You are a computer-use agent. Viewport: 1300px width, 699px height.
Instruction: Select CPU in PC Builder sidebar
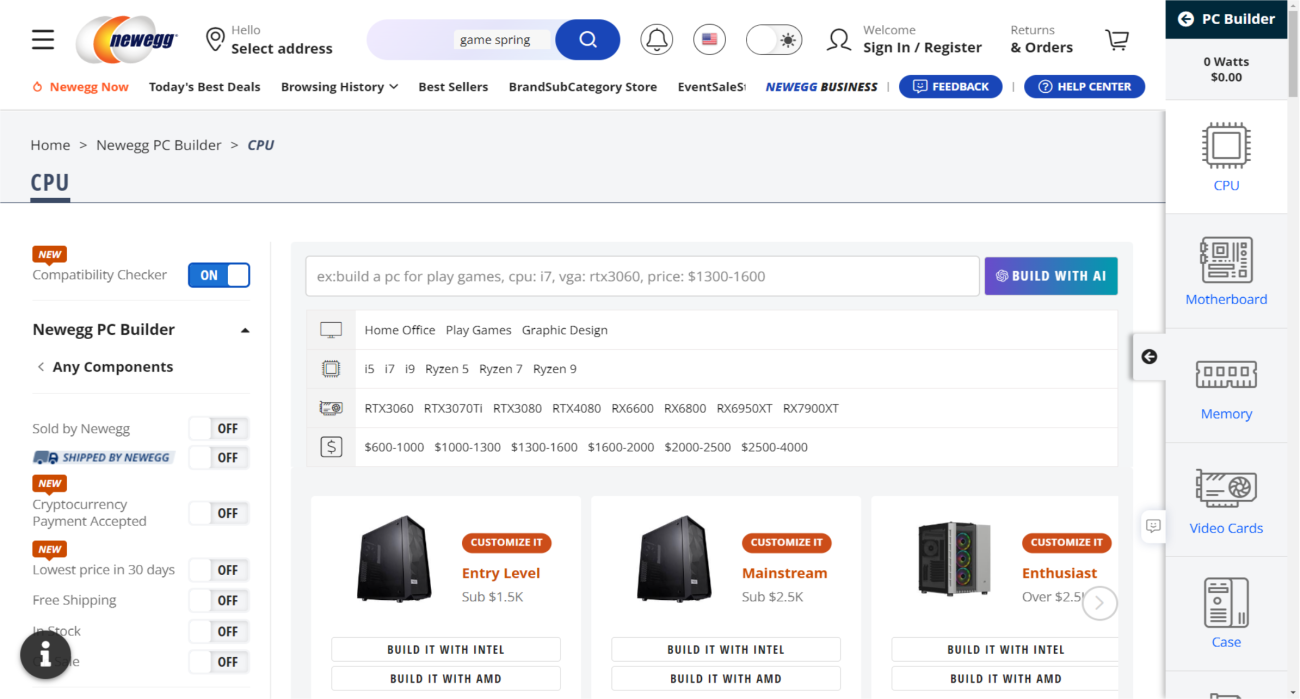coord(1226,157)
